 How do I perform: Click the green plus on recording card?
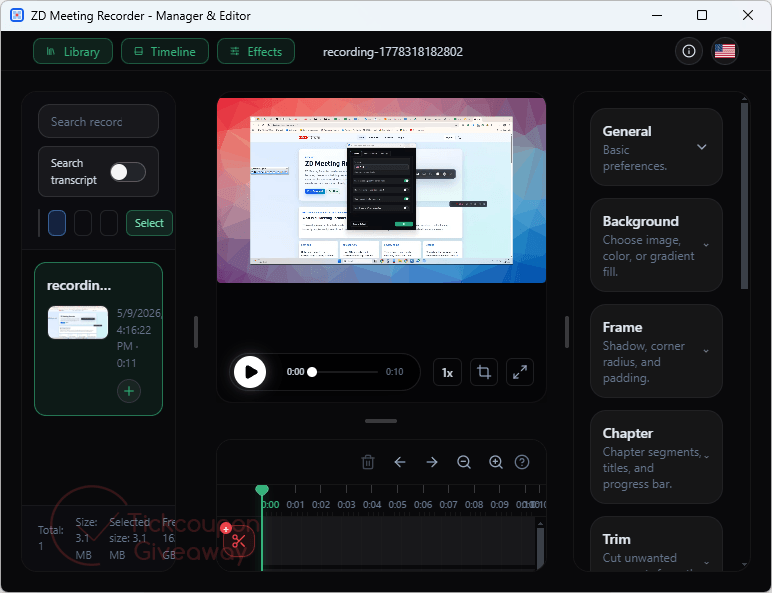[129, 391]
